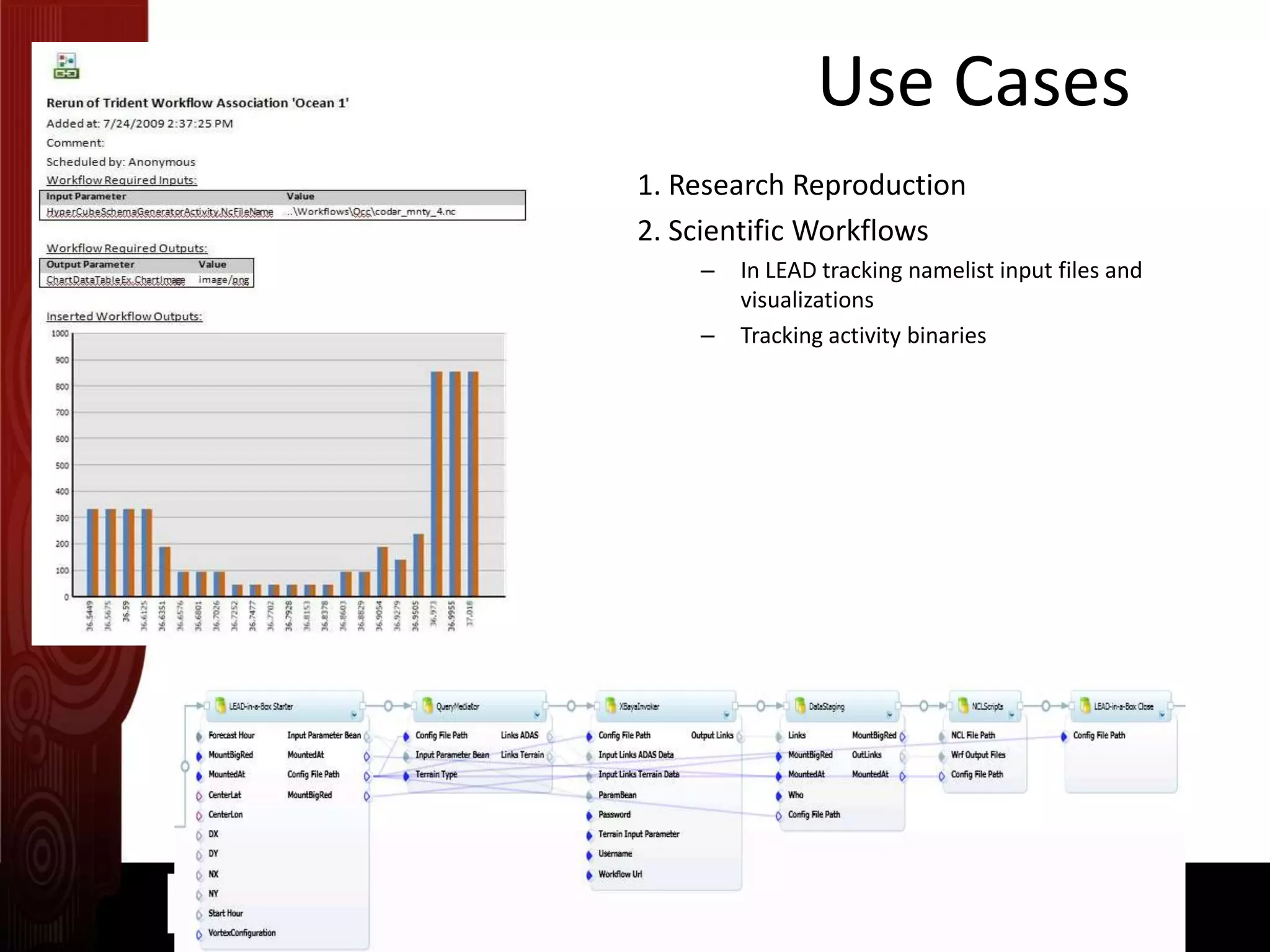Collapse the LEAD-in-a-Box Starter node
The height and width of the screenshot is (952, 1270).
click(354, 715)
